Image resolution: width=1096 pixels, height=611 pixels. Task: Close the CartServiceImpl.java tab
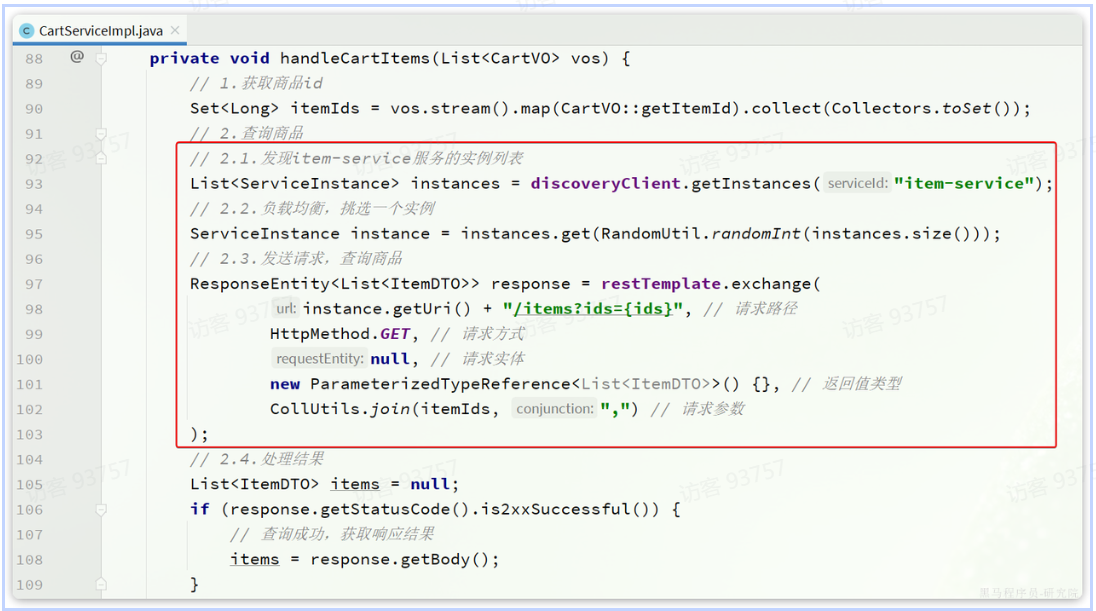point(175,30)
